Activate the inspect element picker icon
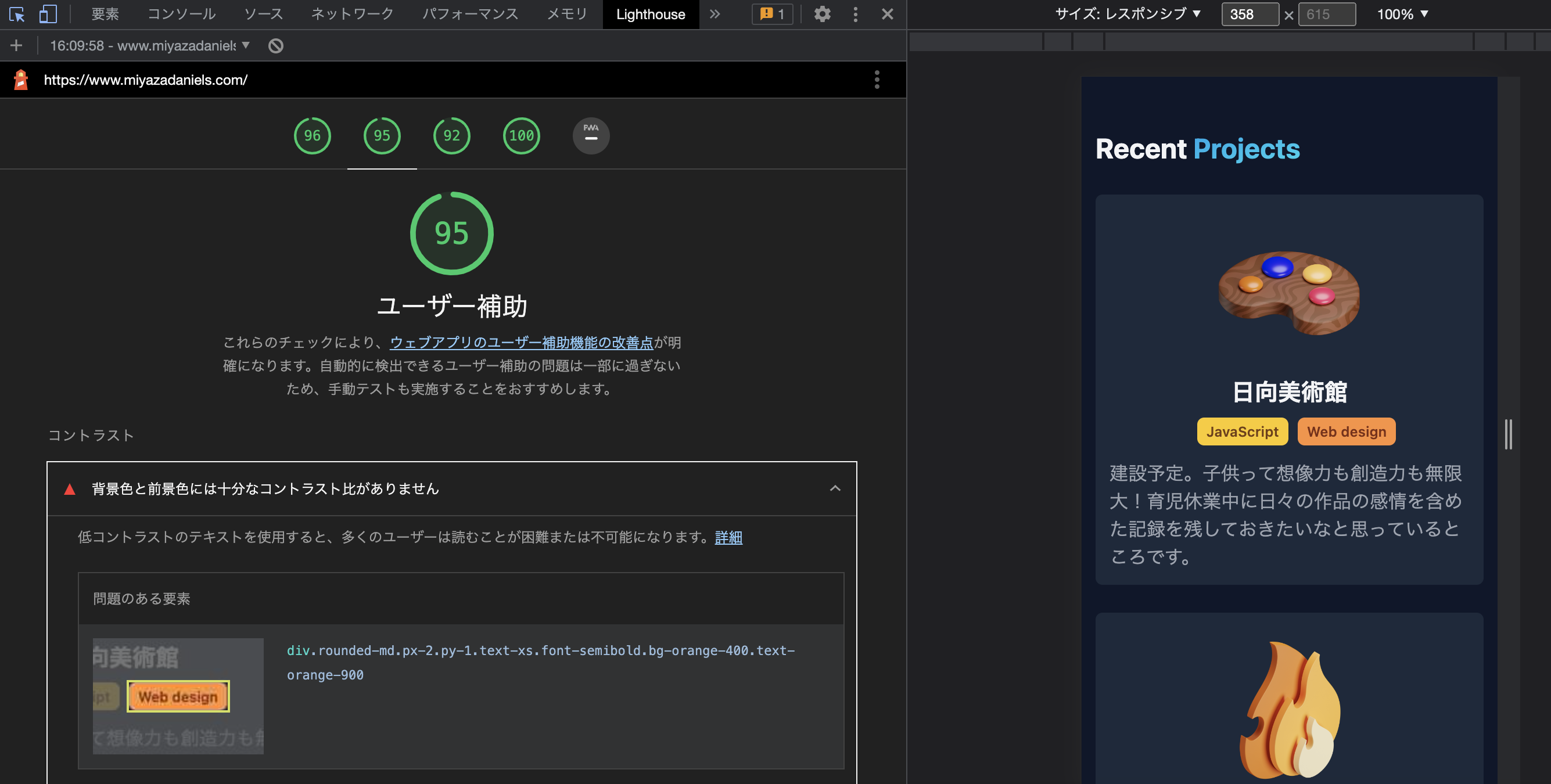Image resolution: width=1551 pixels, height=784 pixels. (x=17, y=14)
